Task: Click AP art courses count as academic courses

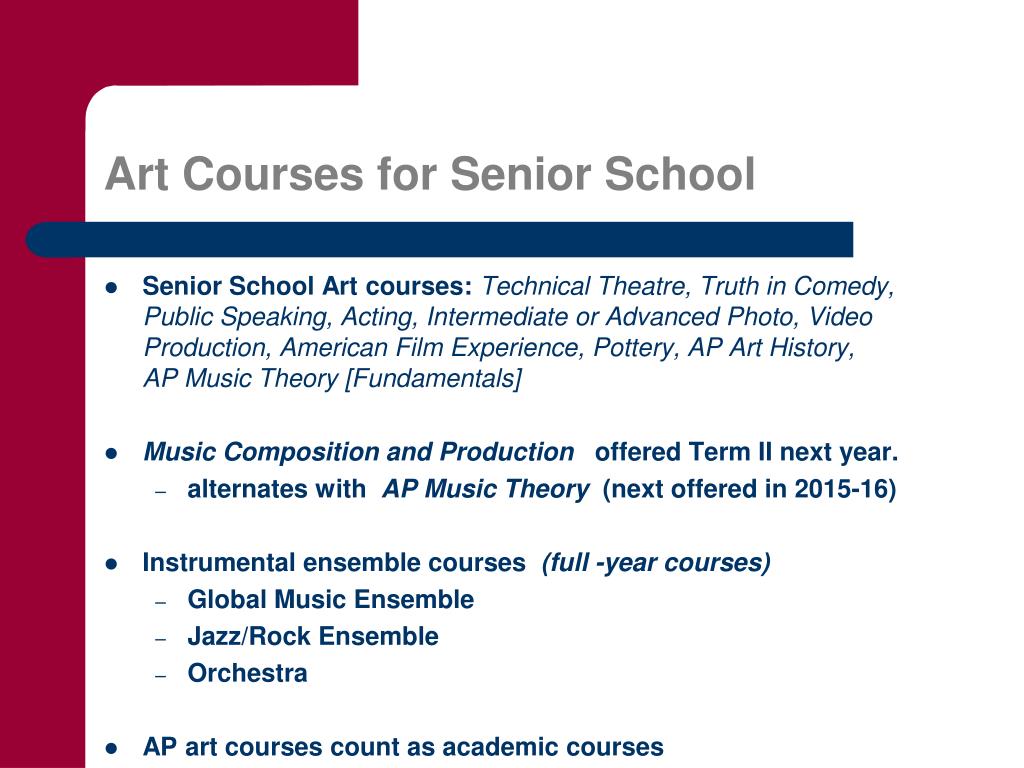Action: coord(403,746)
